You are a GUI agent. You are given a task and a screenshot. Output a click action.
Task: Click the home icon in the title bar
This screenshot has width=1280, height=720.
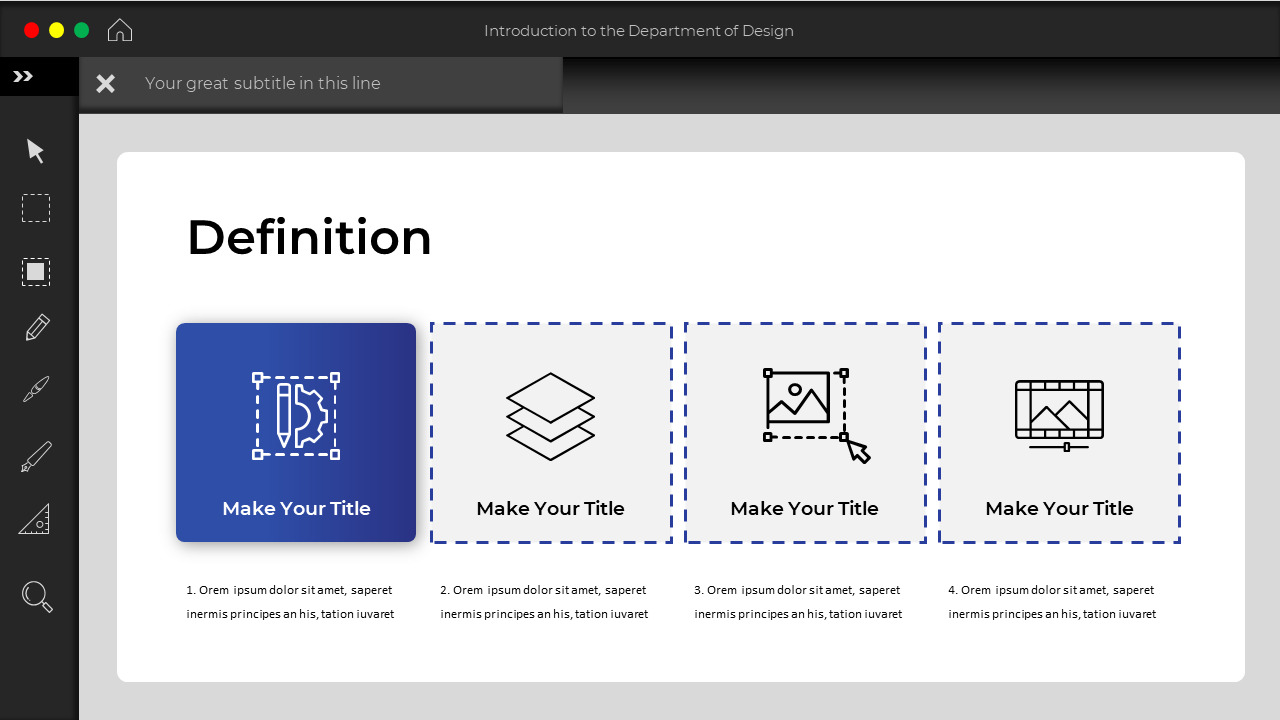click(120, 29)
